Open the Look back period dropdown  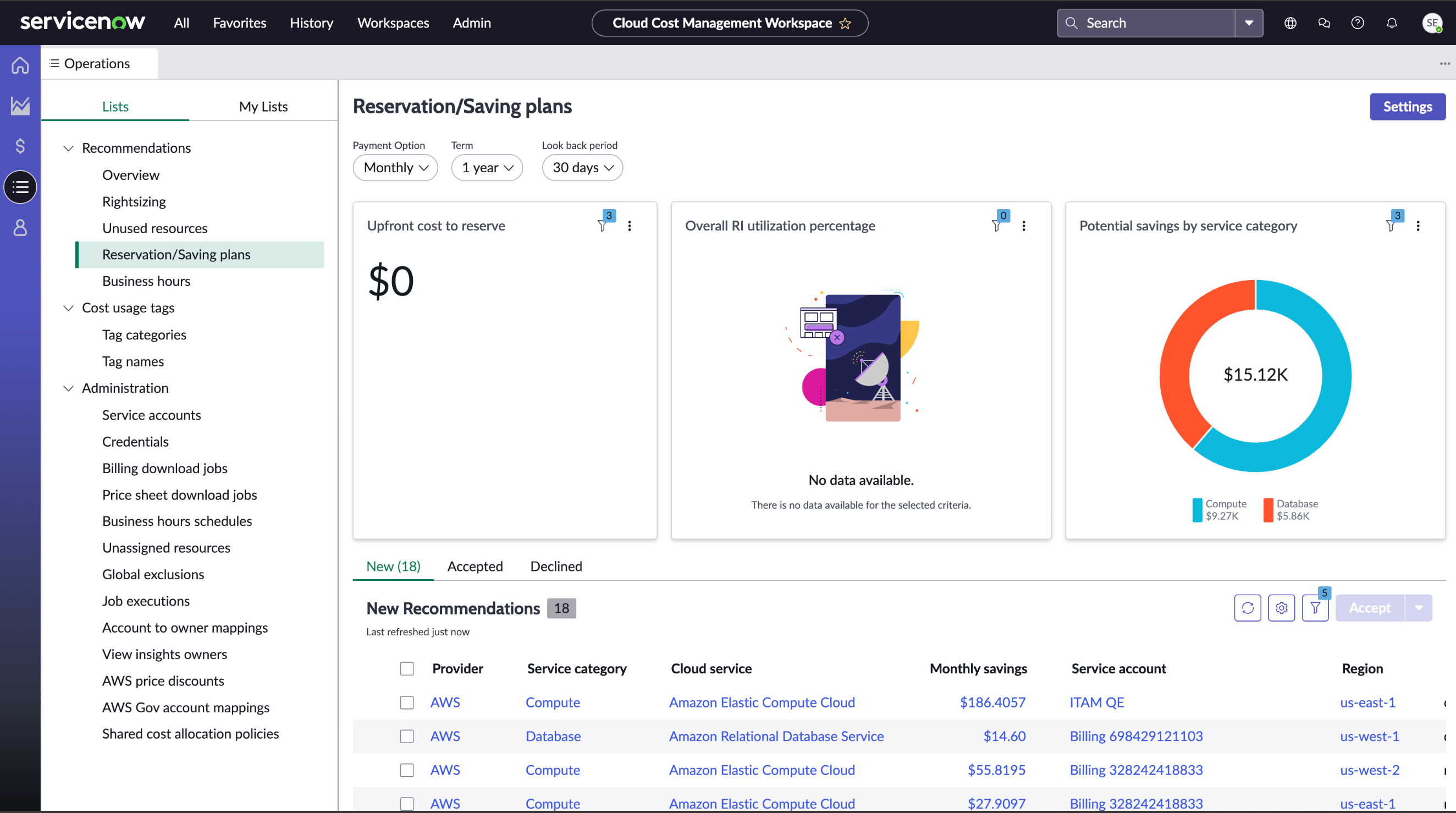coord(583,168)
